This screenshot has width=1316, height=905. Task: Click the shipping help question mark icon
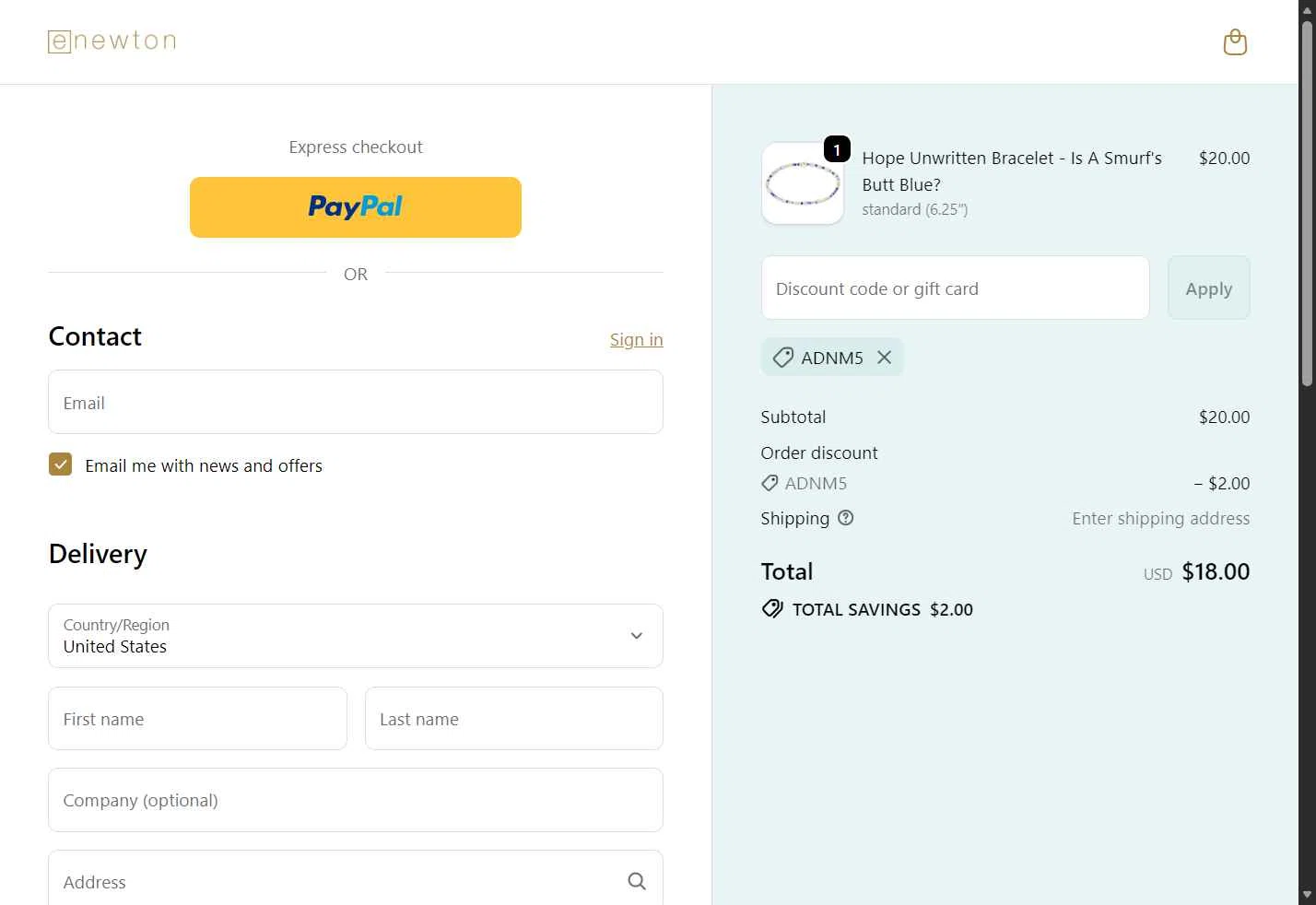point(845,518)
